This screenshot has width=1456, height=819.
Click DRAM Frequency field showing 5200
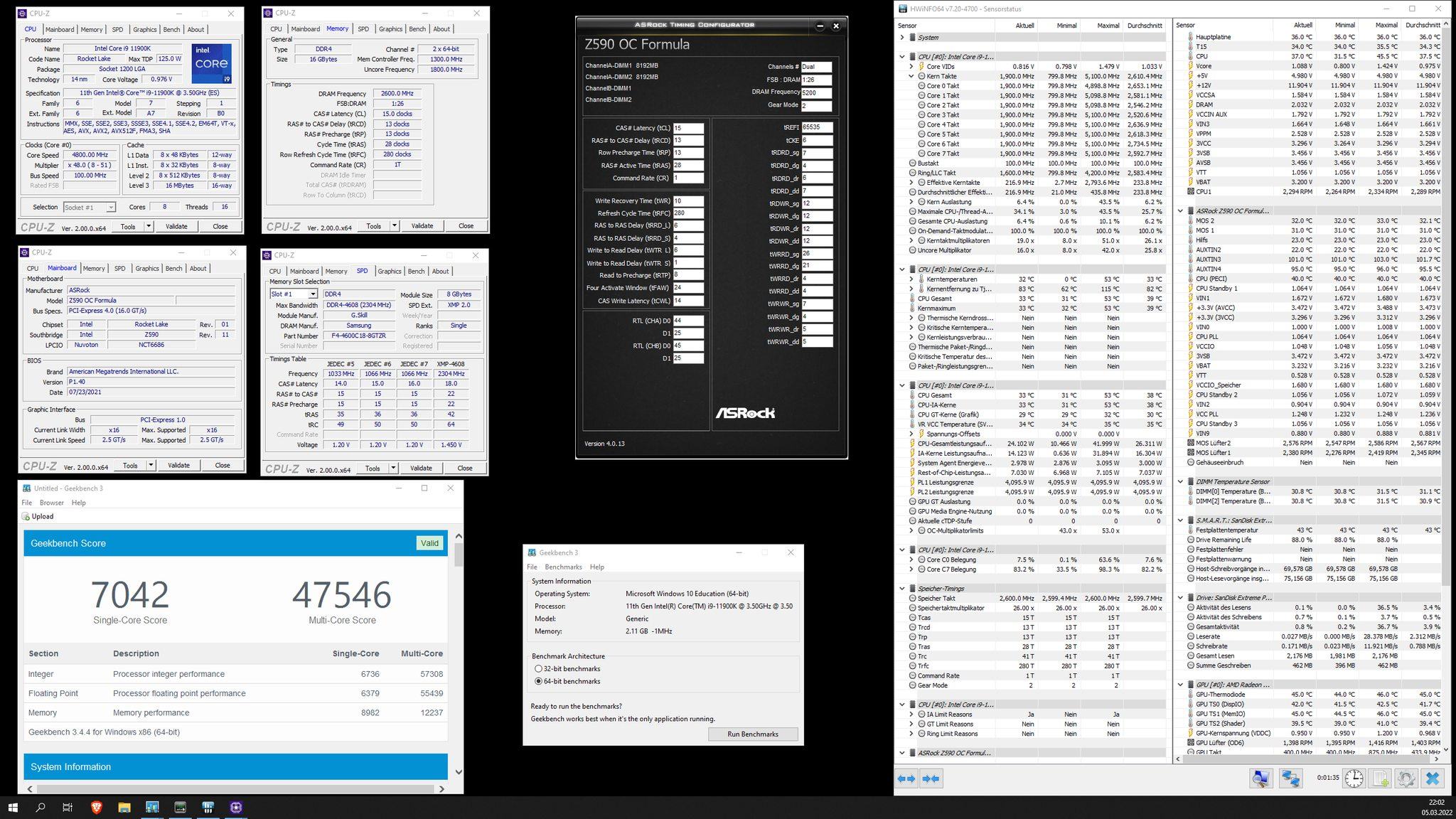[x=816, y=92]
